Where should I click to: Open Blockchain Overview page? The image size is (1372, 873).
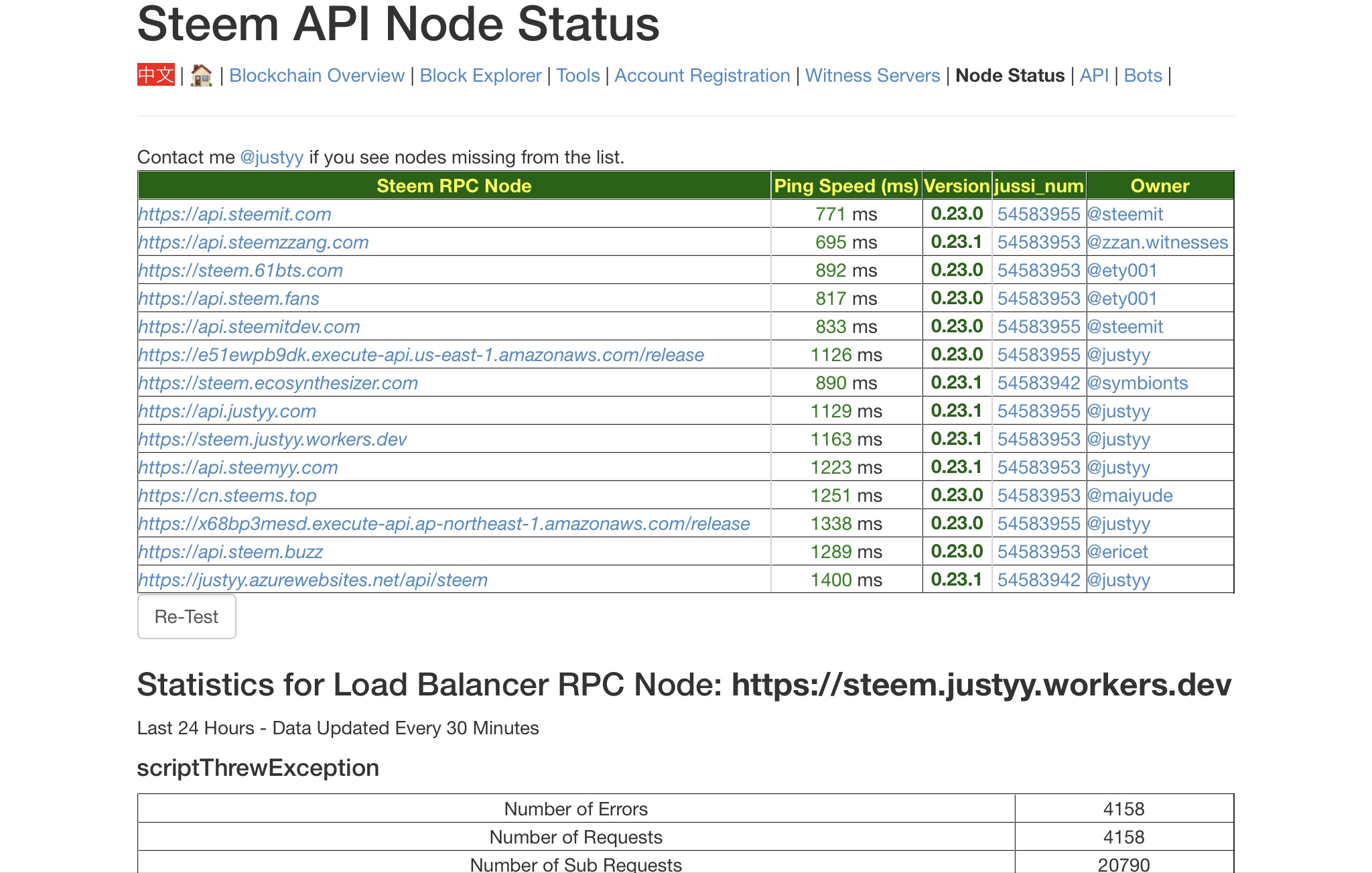[x=317, y=76]
